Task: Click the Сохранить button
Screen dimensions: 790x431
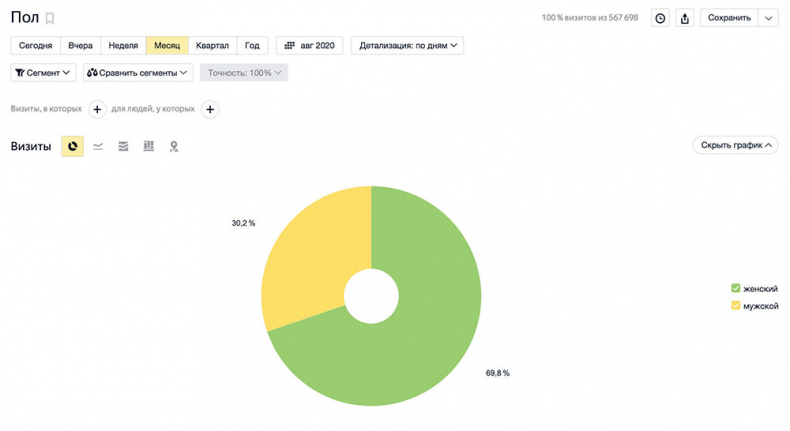Action: pyautogui.click(x=729, y=18)
